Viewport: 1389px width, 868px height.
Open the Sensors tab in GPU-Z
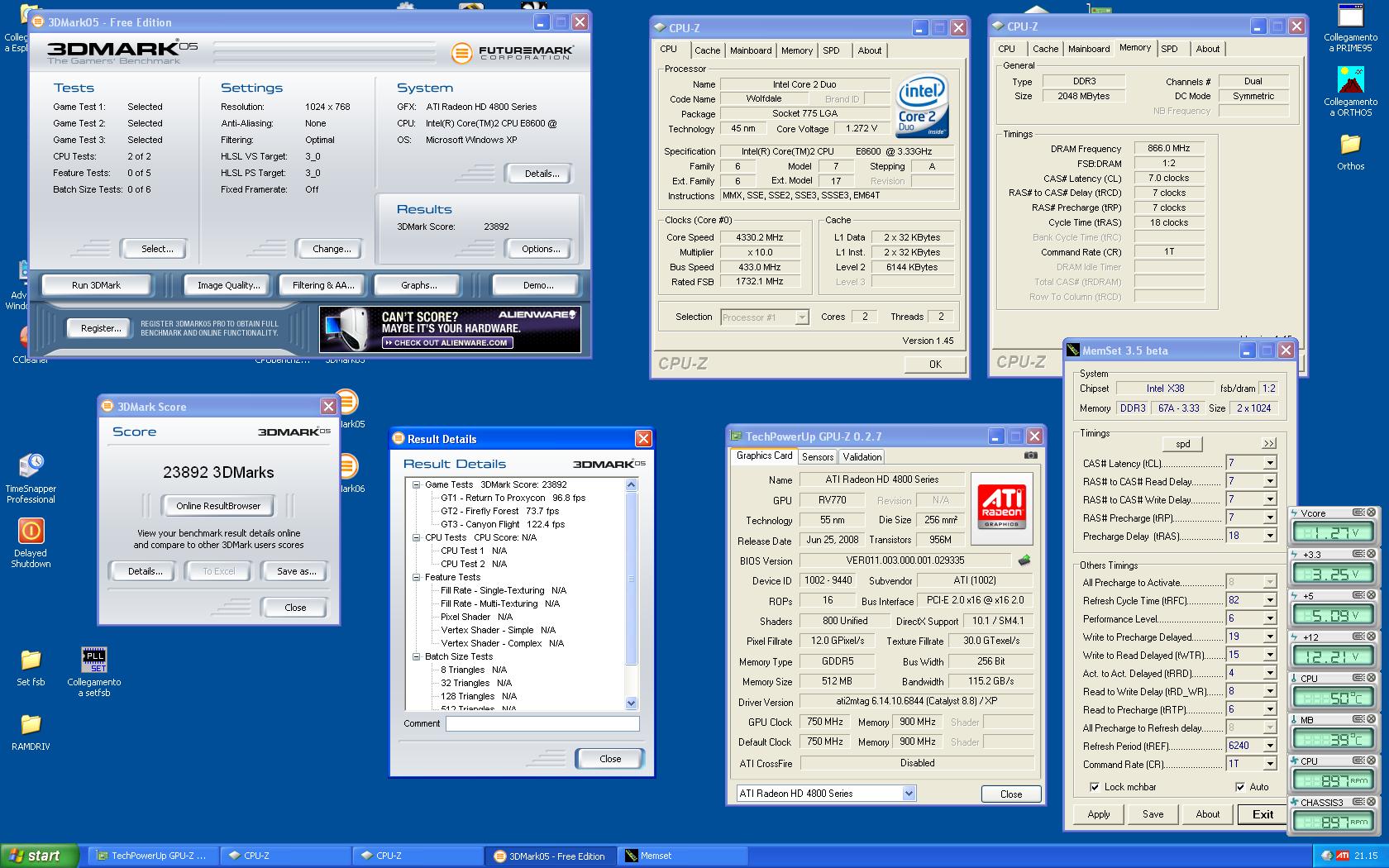818,457
